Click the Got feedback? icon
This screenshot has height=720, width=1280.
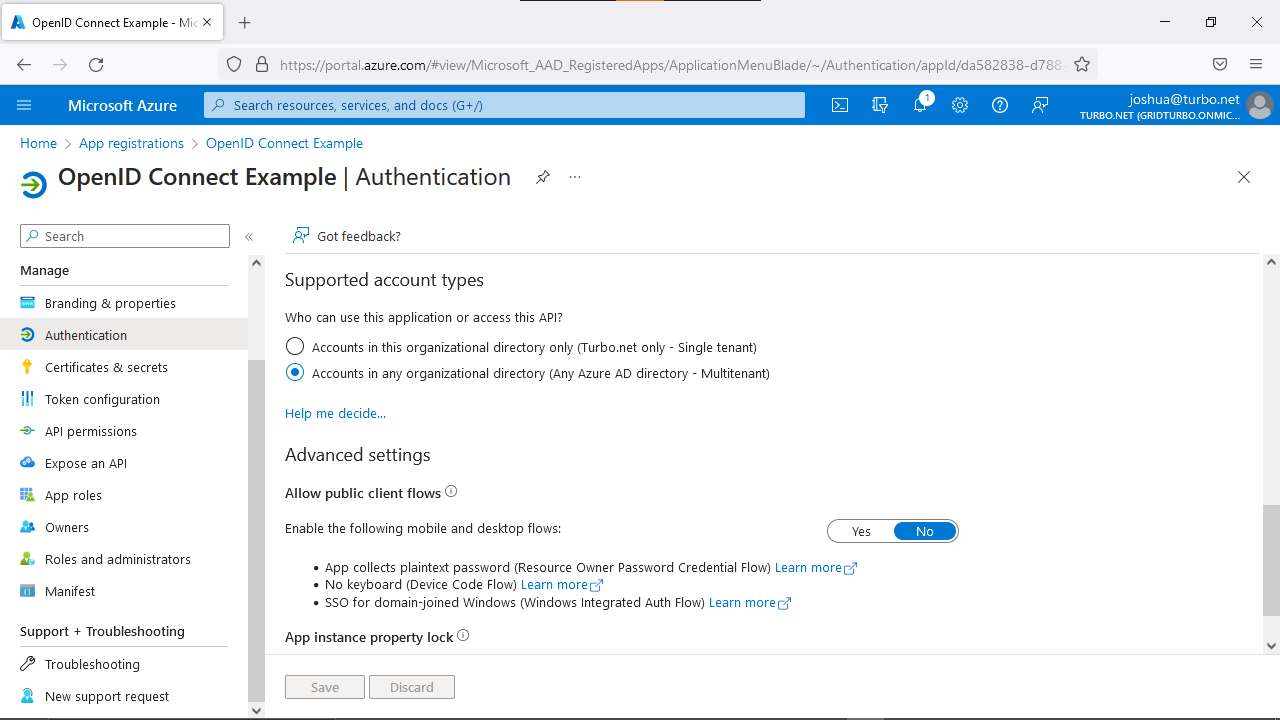coord(300,236)
